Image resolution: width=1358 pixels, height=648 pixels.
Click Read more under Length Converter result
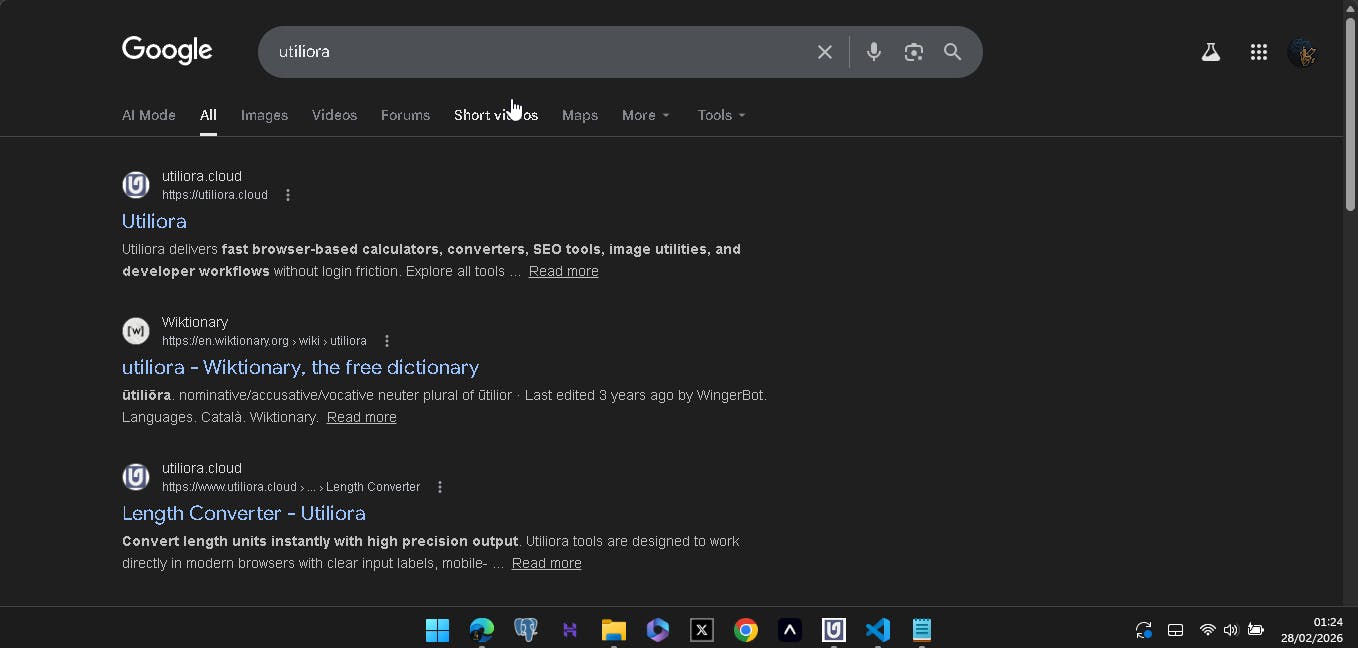pyautogui.click(x=547, y=563)
